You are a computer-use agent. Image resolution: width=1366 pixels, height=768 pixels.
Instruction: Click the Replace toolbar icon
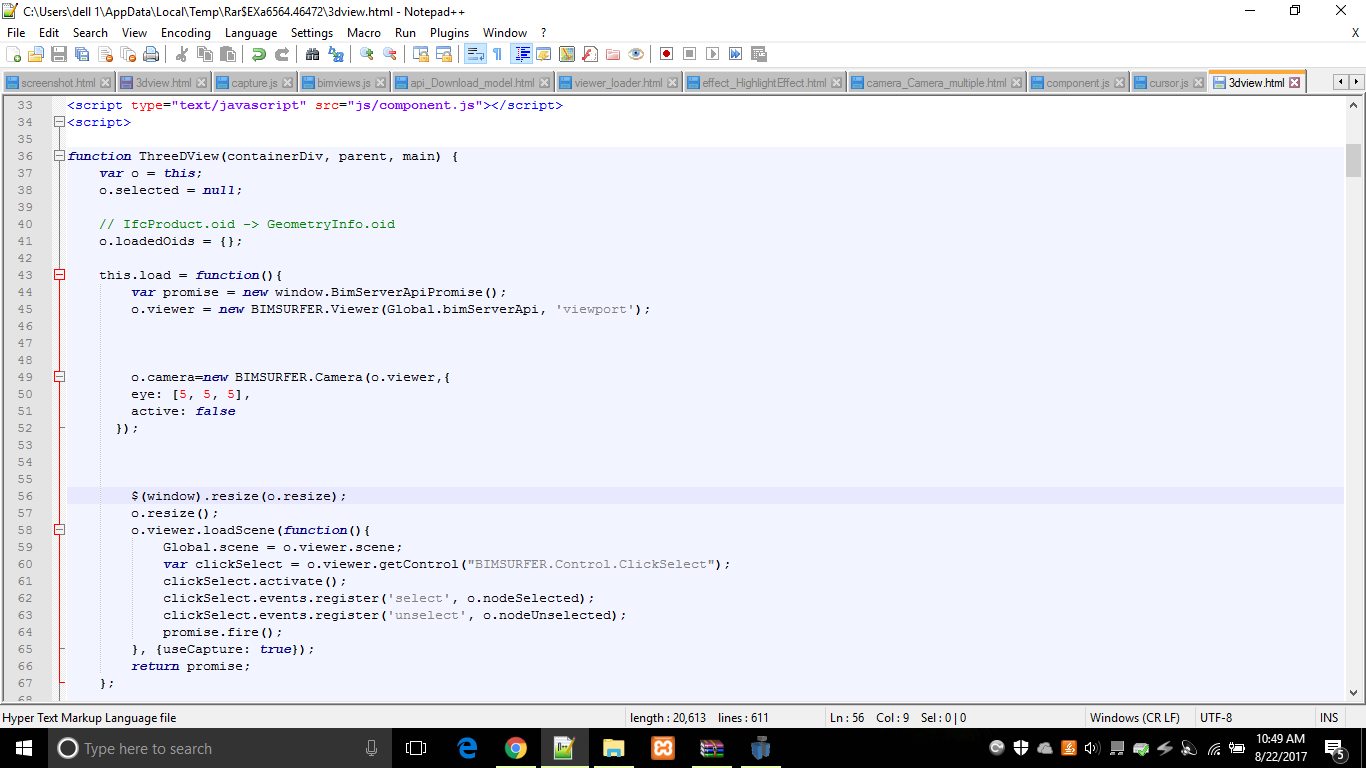click(x=337, y=53)
